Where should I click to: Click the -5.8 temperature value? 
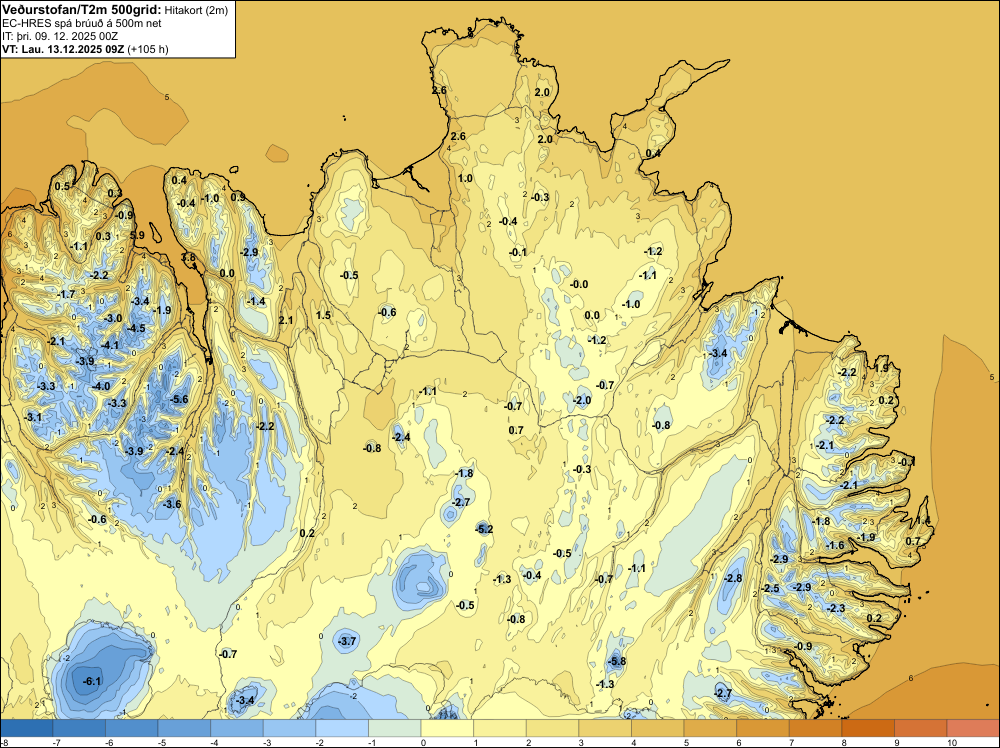[x=617, y=661]
